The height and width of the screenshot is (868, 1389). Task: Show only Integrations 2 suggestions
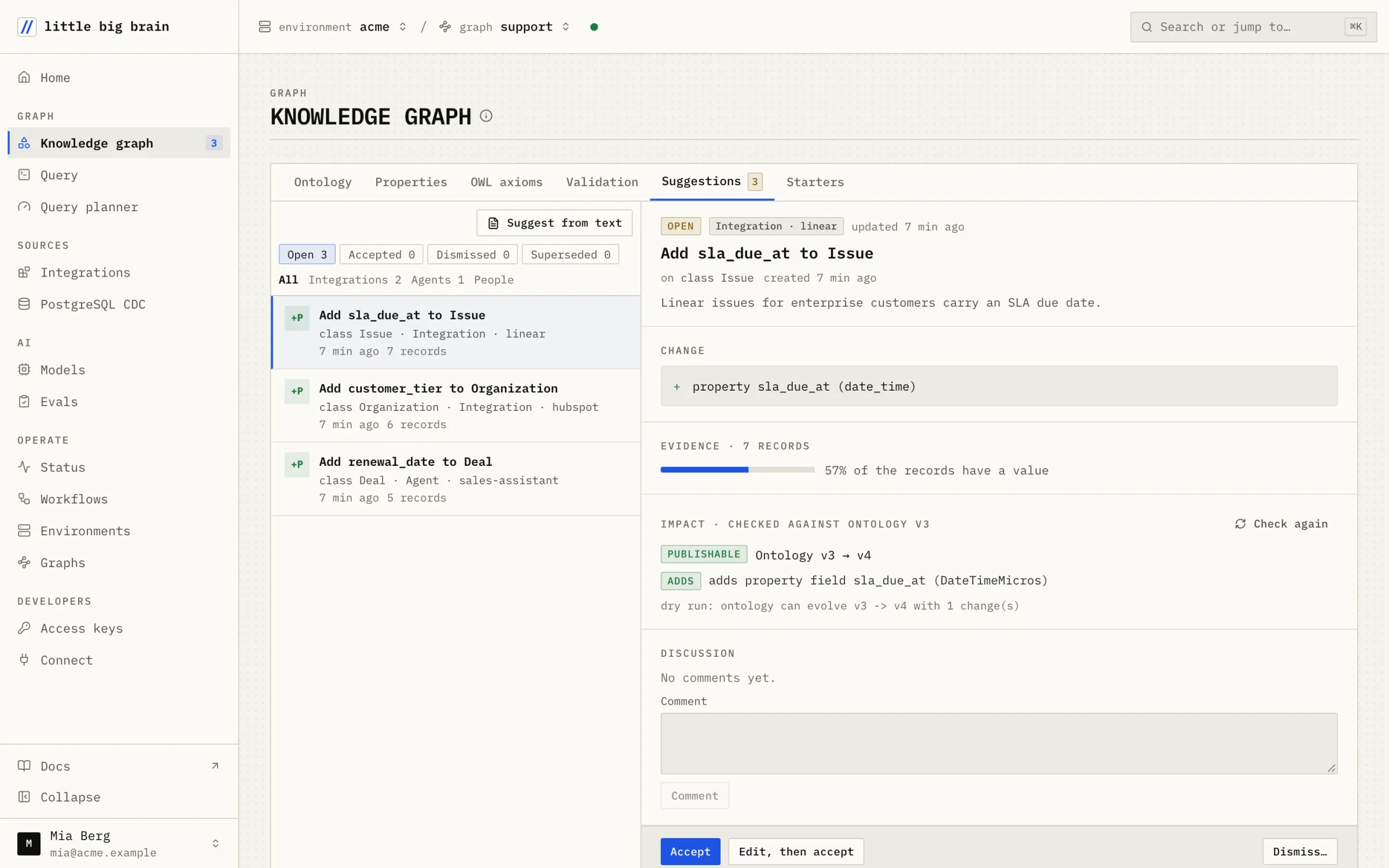[x=355, y=279]
